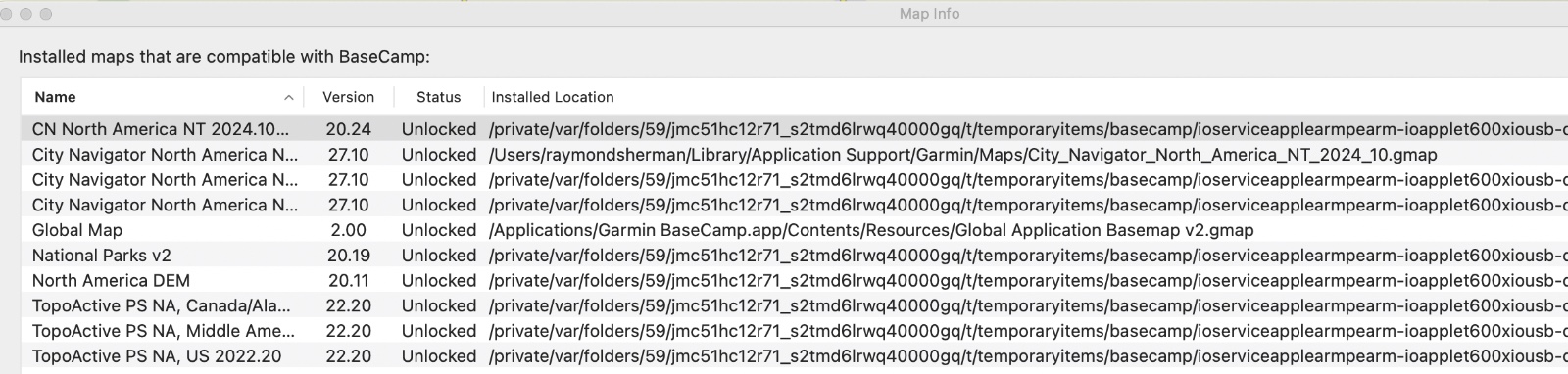Viewport: 1568px width, 374px height.
Task: Select TopoActive PS NA, US 2022.20 row
Action: tap(794, 356)
